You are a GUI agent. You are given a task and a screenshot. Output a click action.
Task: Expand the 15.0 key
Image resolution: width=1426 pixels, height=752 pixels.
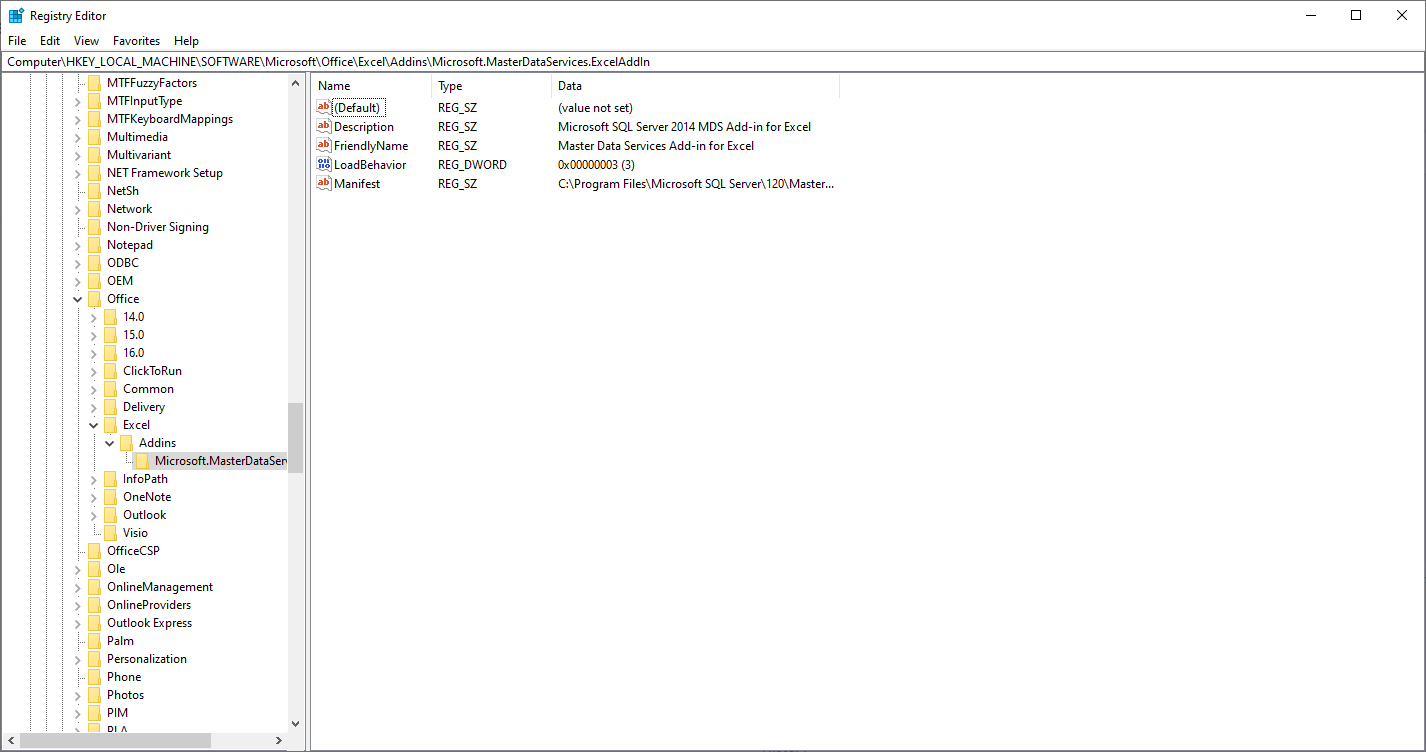(x=94, y=335)
